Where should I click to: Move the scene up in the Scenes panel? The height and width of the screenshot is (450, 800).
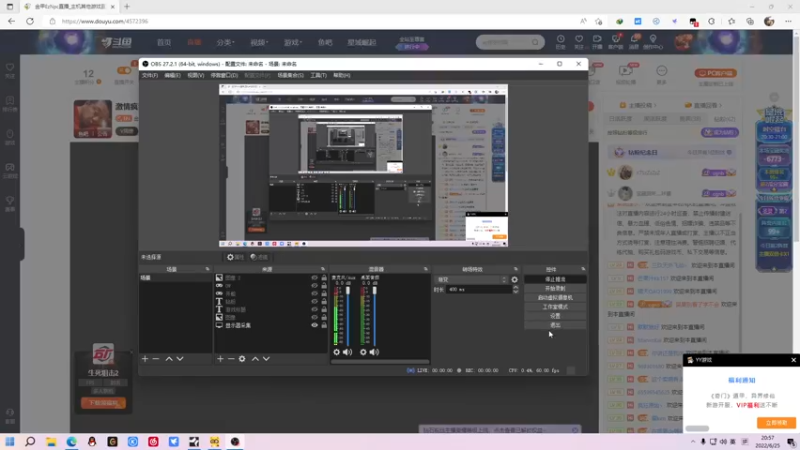point(169,359)
